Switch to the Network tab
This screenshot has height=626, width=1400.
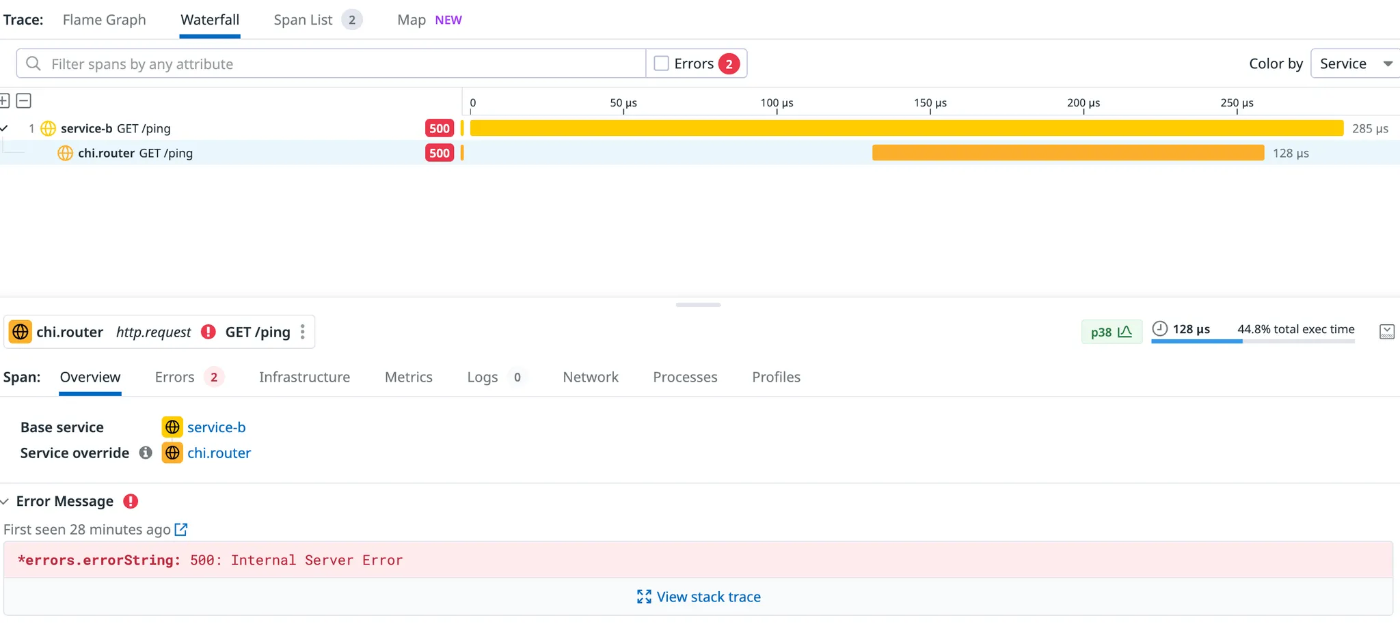[590, 377]
